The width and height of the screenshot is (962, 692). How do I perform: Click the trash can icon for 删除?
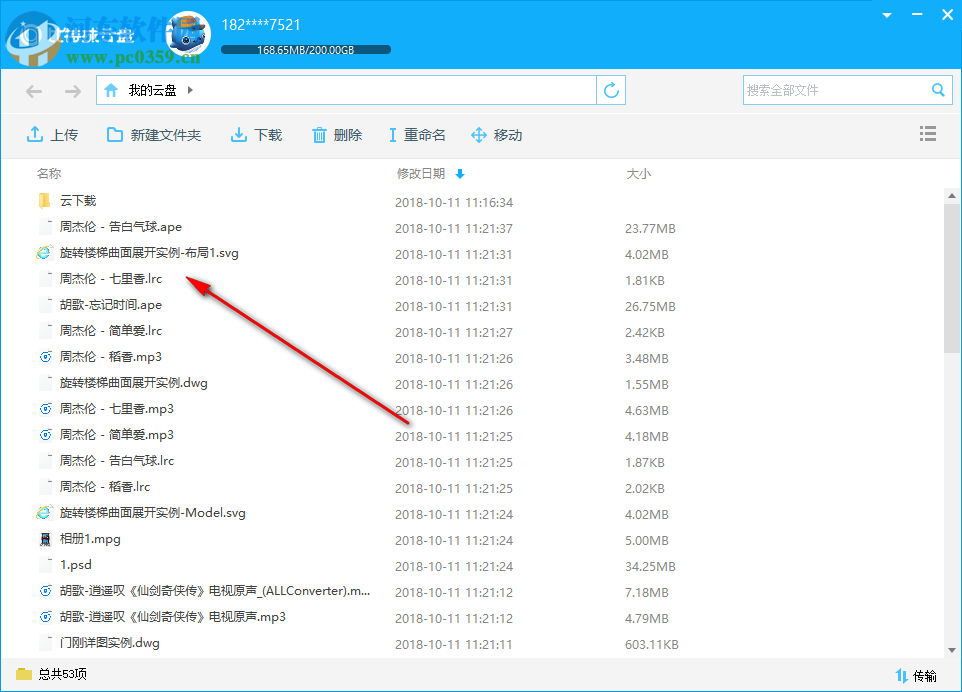click(319, 135)
